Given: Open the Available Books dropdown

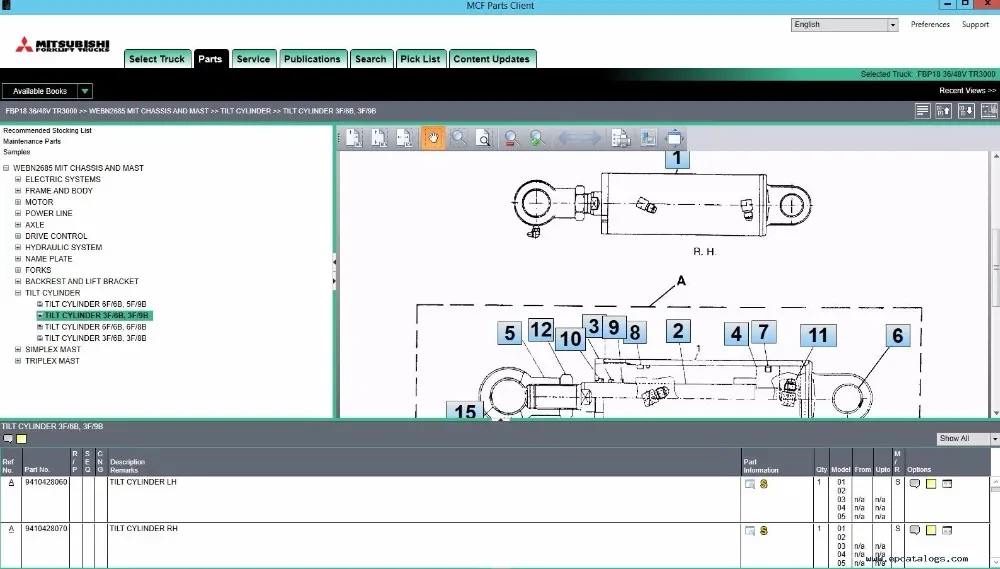Looking at the screenshot, I should tap(84, 91).
